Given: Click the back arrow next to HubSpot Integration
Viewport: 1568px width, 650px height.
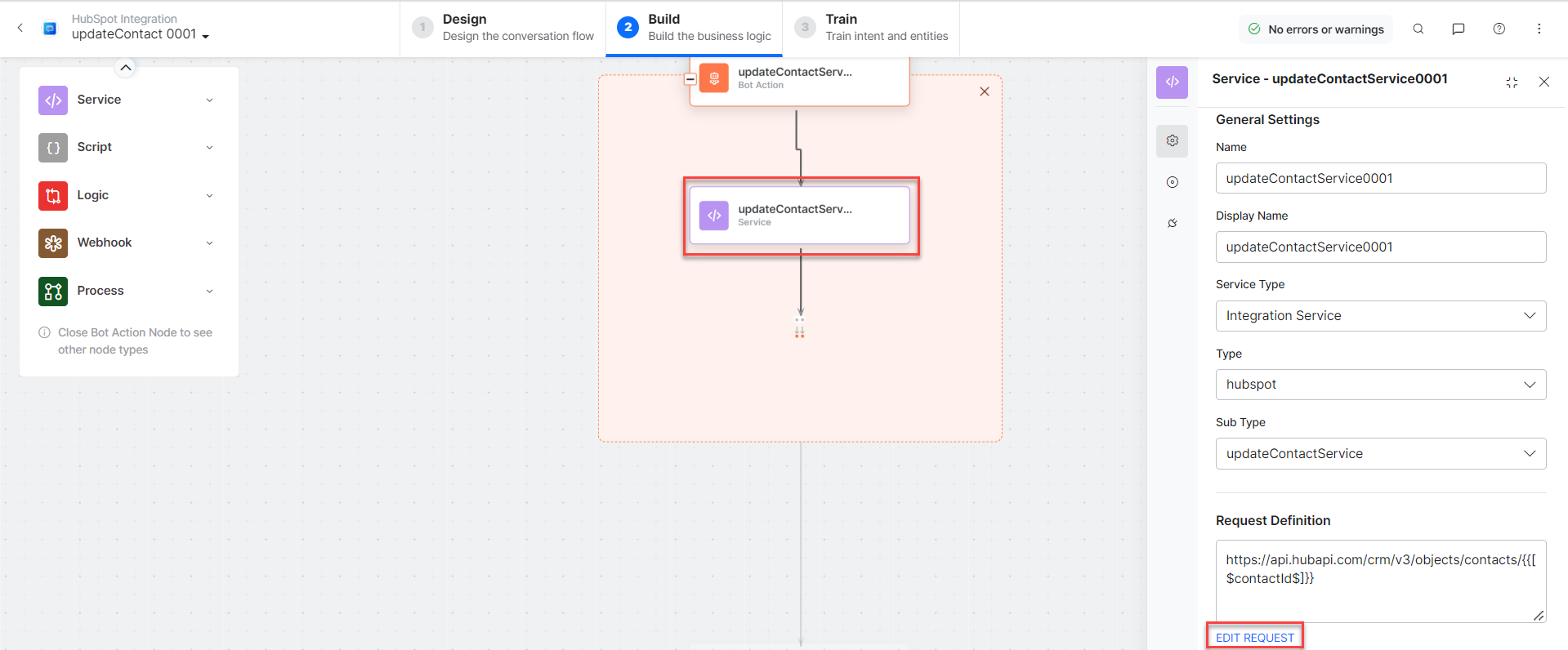Looking at the screenshot, I should tap(20, 28).
